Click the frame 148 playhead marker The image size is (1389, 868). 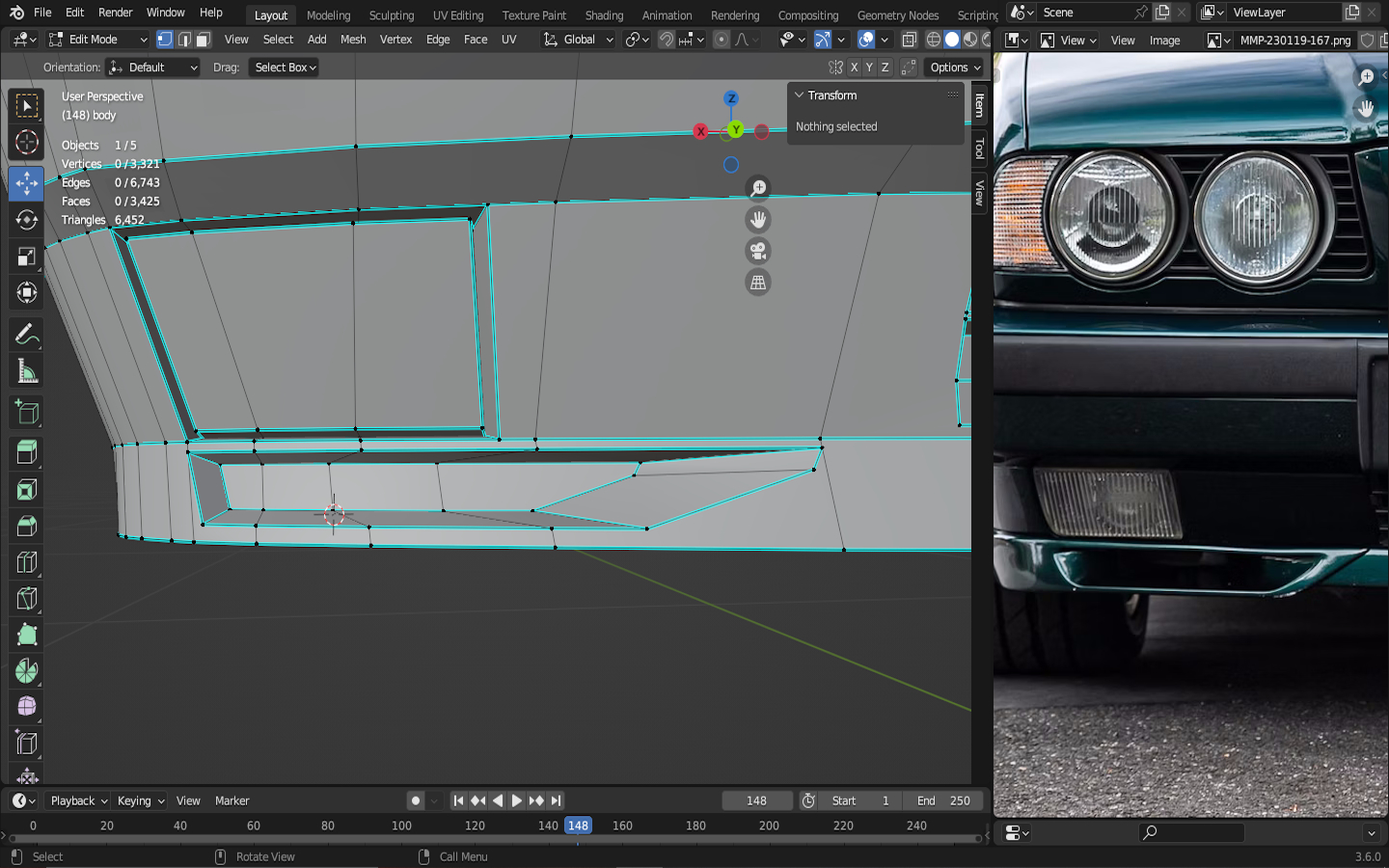pos(578,826)
